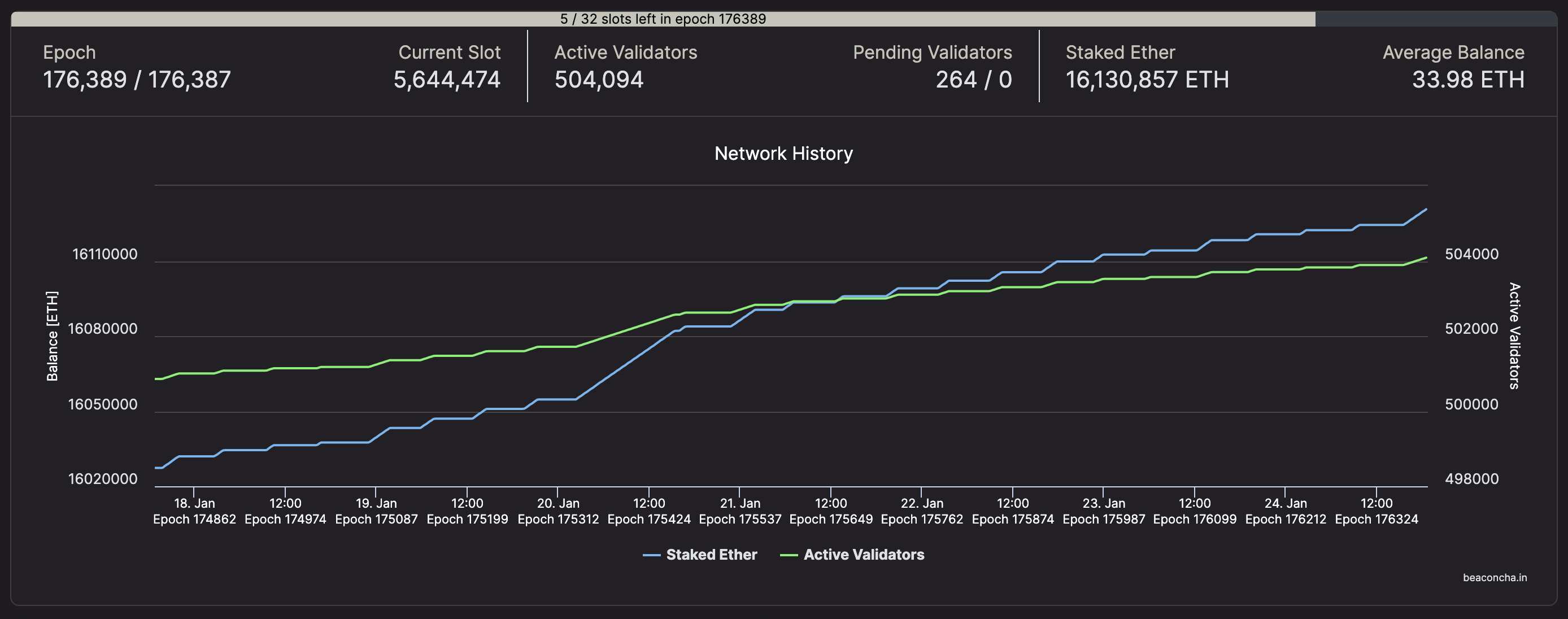The width and height of the screenshot is (1568, 619).
Task: Click the Pending Validators 264 / 0 value
Action: (x=973, y=80)
